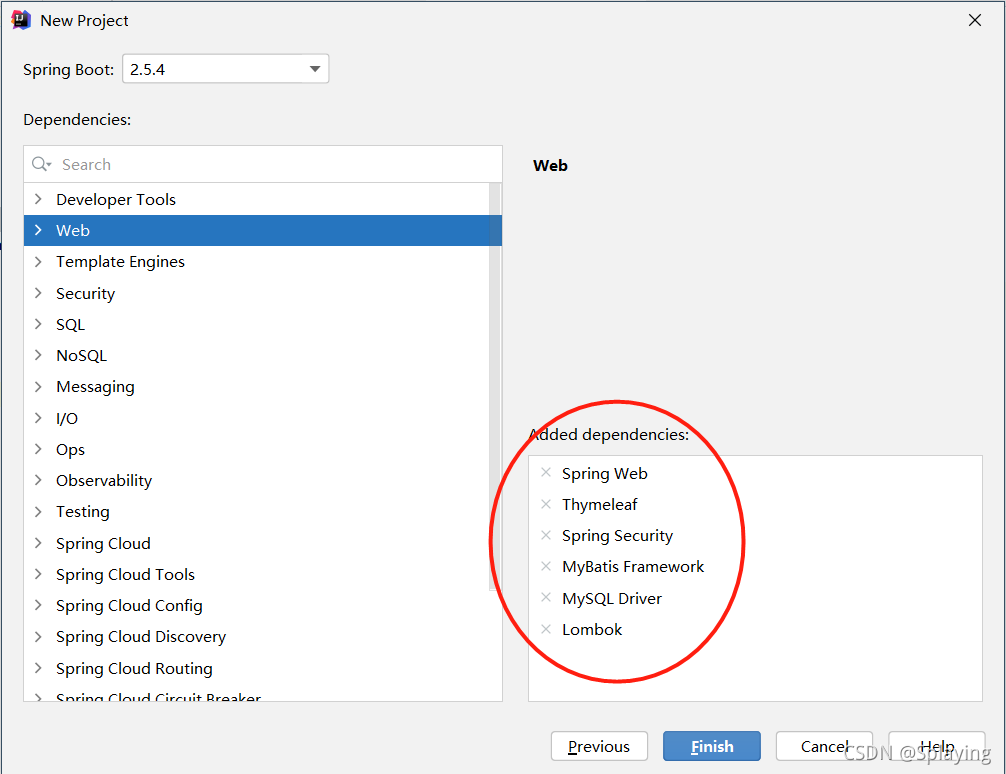Image resolution: width=1006 pixels, height=774 pixels.
Task: Select the Spring Cloud Routing row
Action: [257, 668]
